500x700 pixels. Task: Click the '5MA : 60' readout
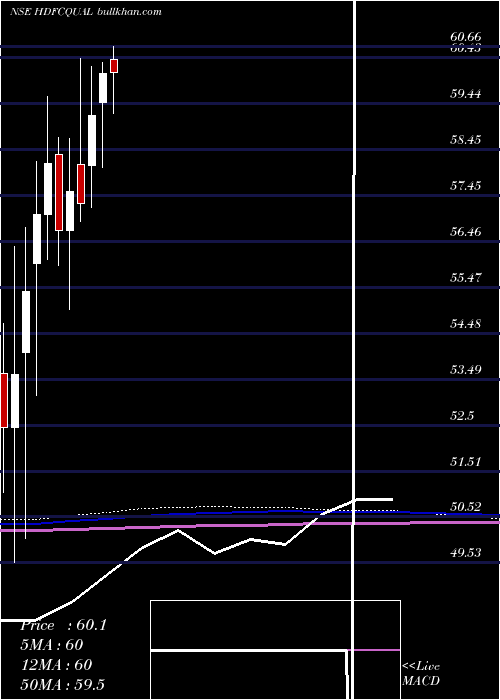pos(53,645)
